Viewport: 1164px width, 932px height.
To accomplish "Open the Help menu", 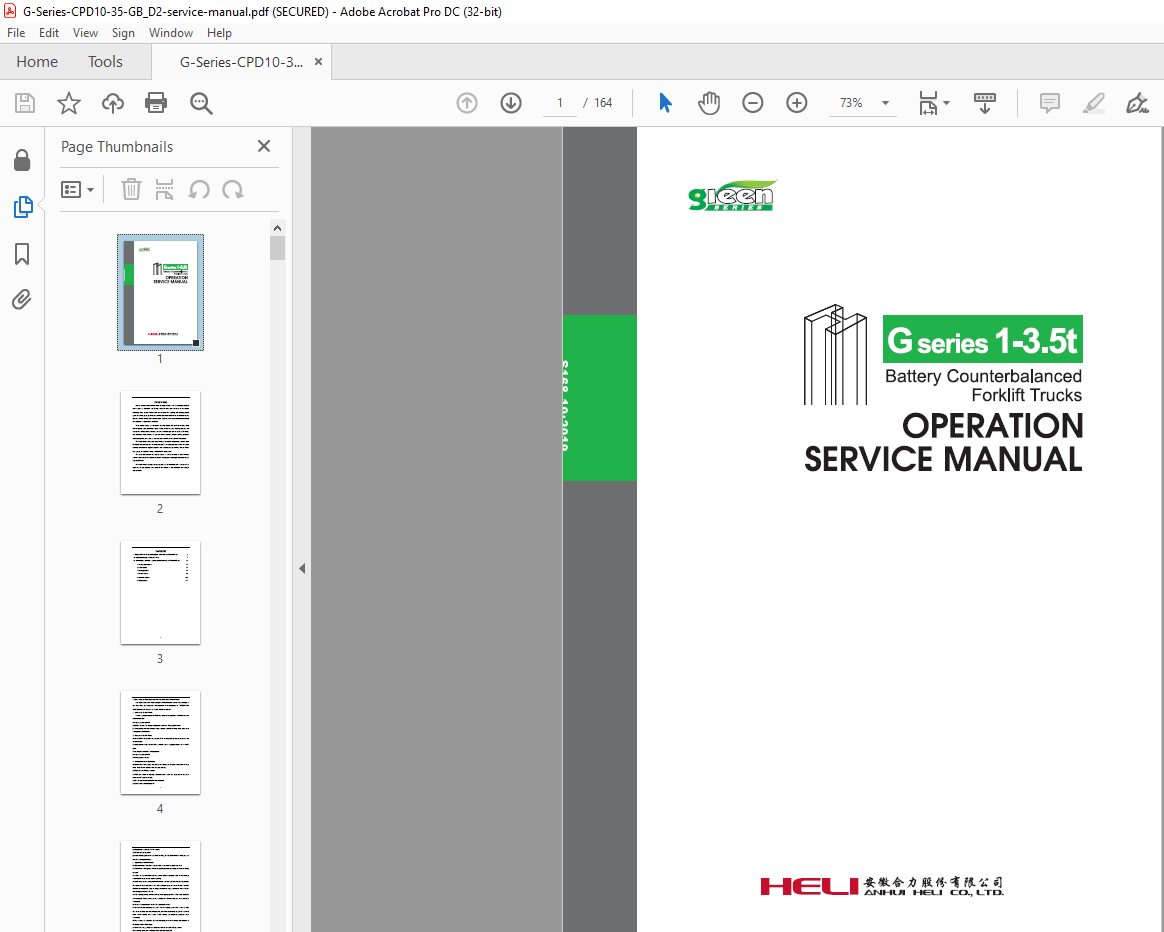I will coord(219,33).
